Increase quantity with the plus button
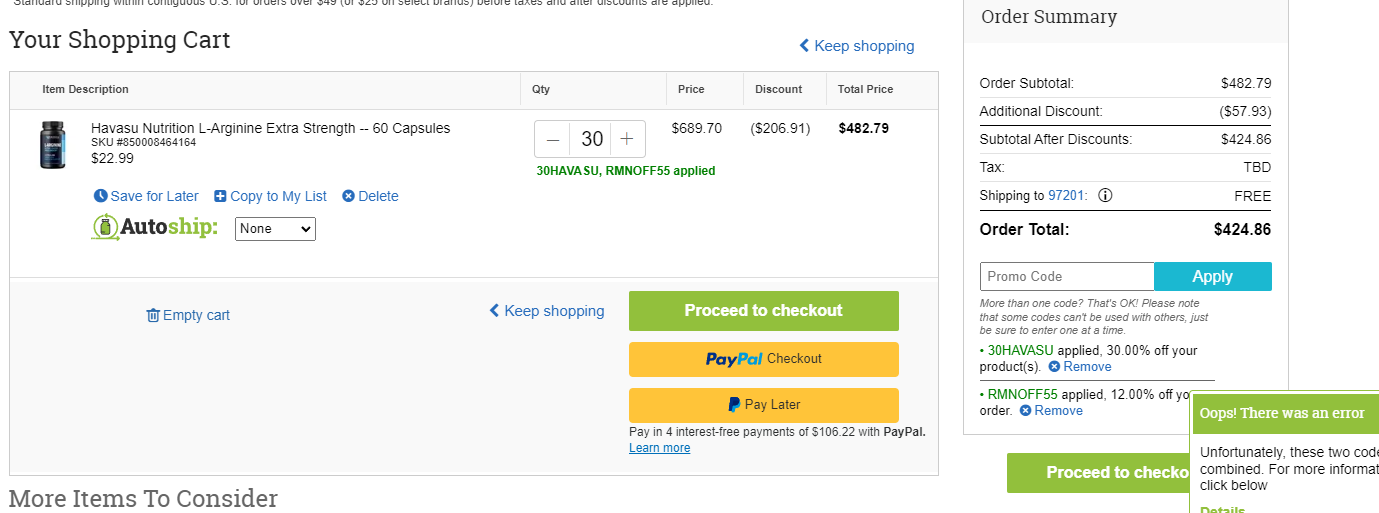 627,139
